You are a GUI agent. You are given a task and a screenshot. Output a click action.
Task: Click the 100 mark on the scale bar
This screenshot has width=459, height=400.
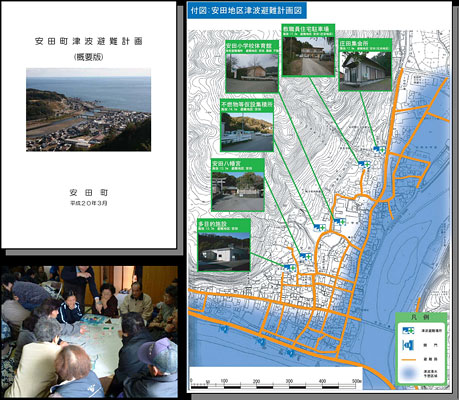(x=224, y=381)
